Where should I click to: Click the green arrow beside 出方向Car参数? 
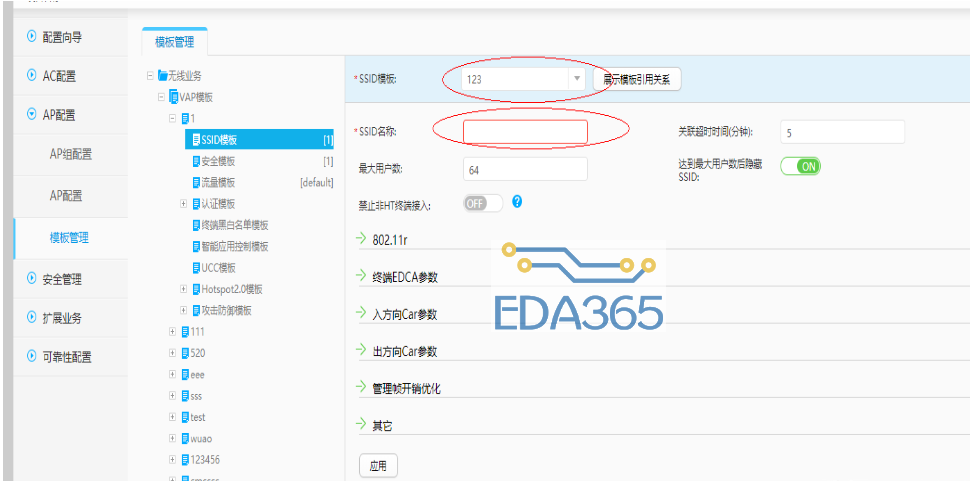362,350
